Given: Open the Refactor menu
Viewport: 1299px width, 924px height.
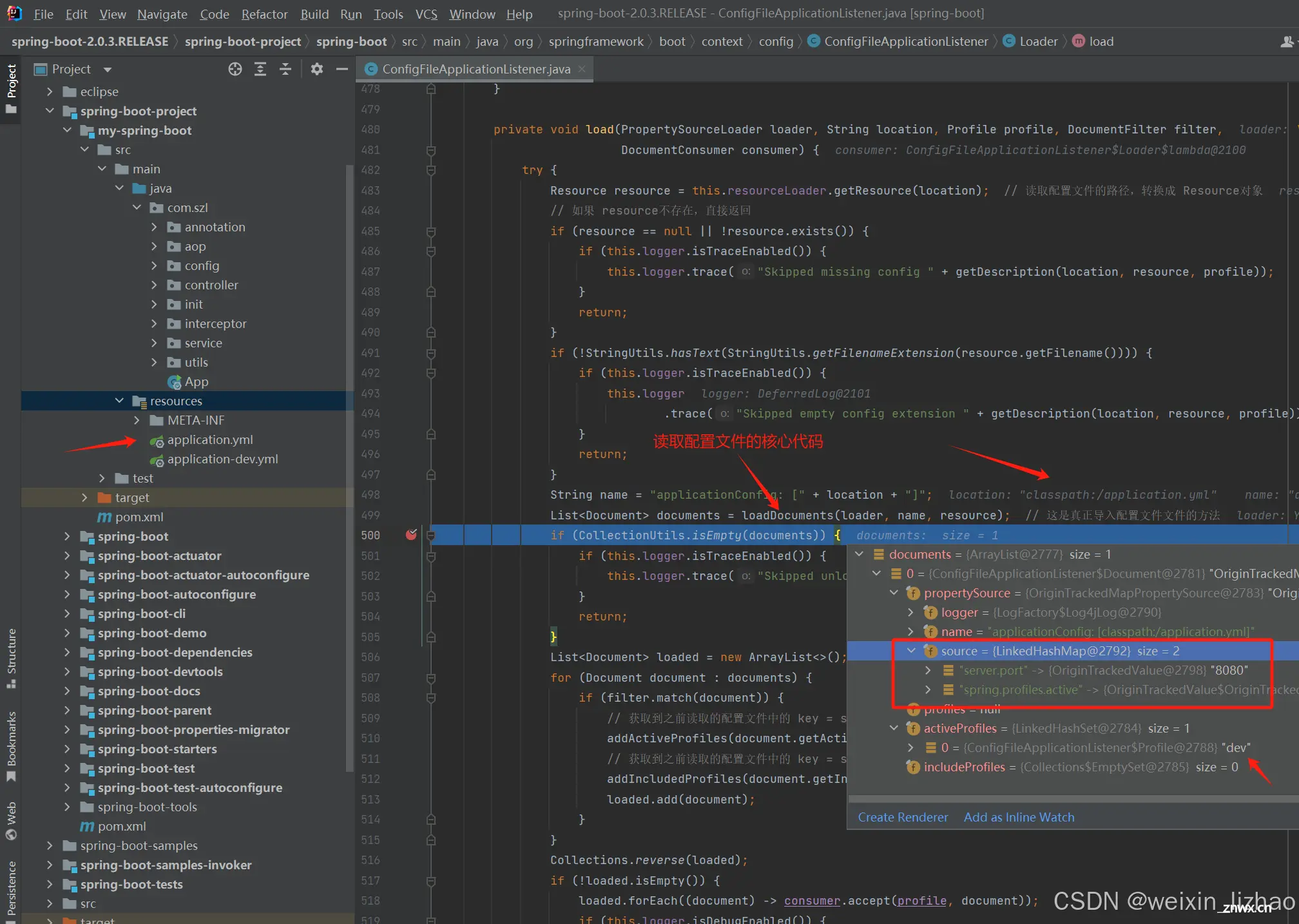Looking at the screenshot, I should pyautogui.click(x=264, y=14).
